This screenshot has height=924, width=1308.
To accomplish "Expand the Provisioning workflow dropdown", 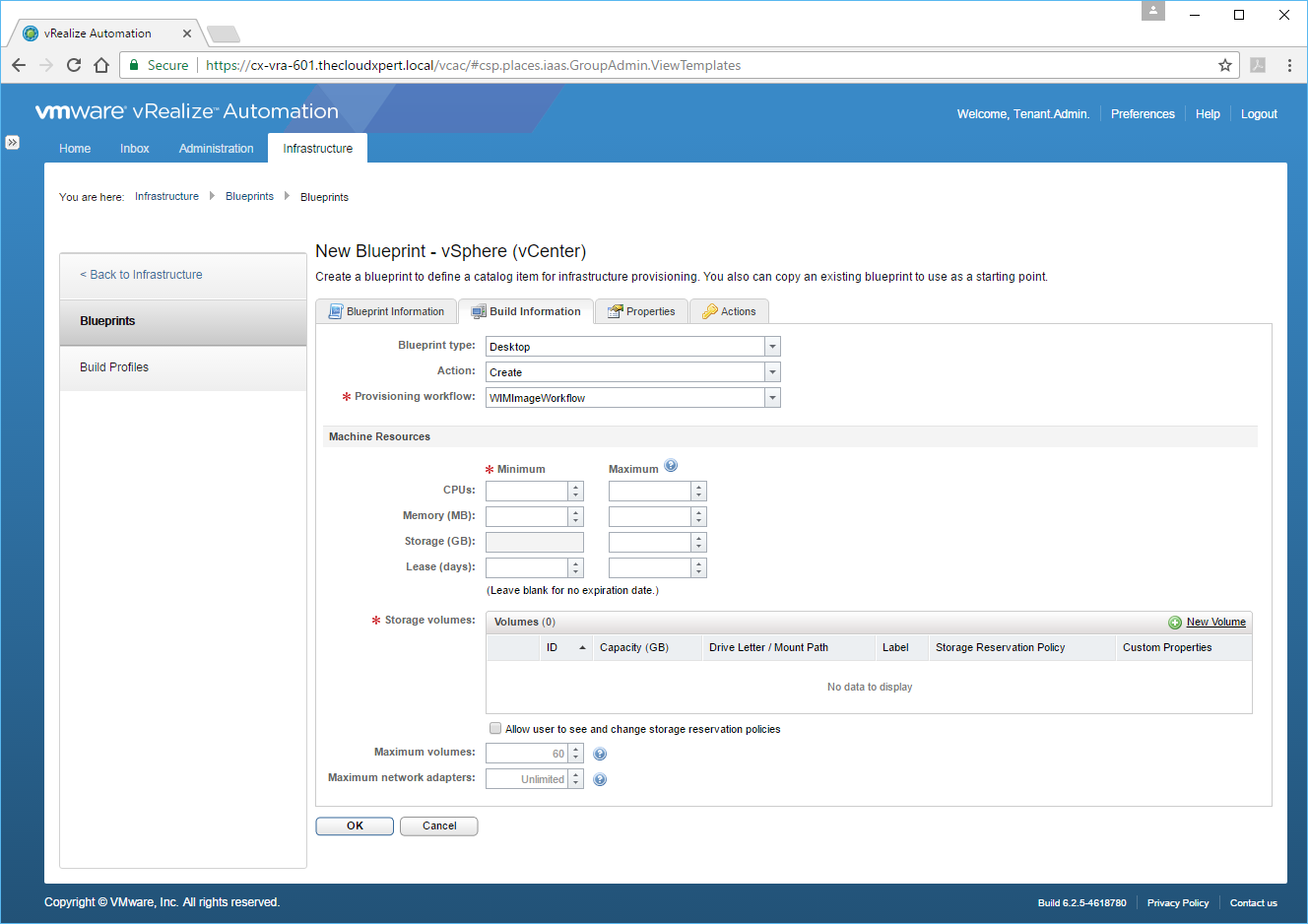I will click(772, 398).
